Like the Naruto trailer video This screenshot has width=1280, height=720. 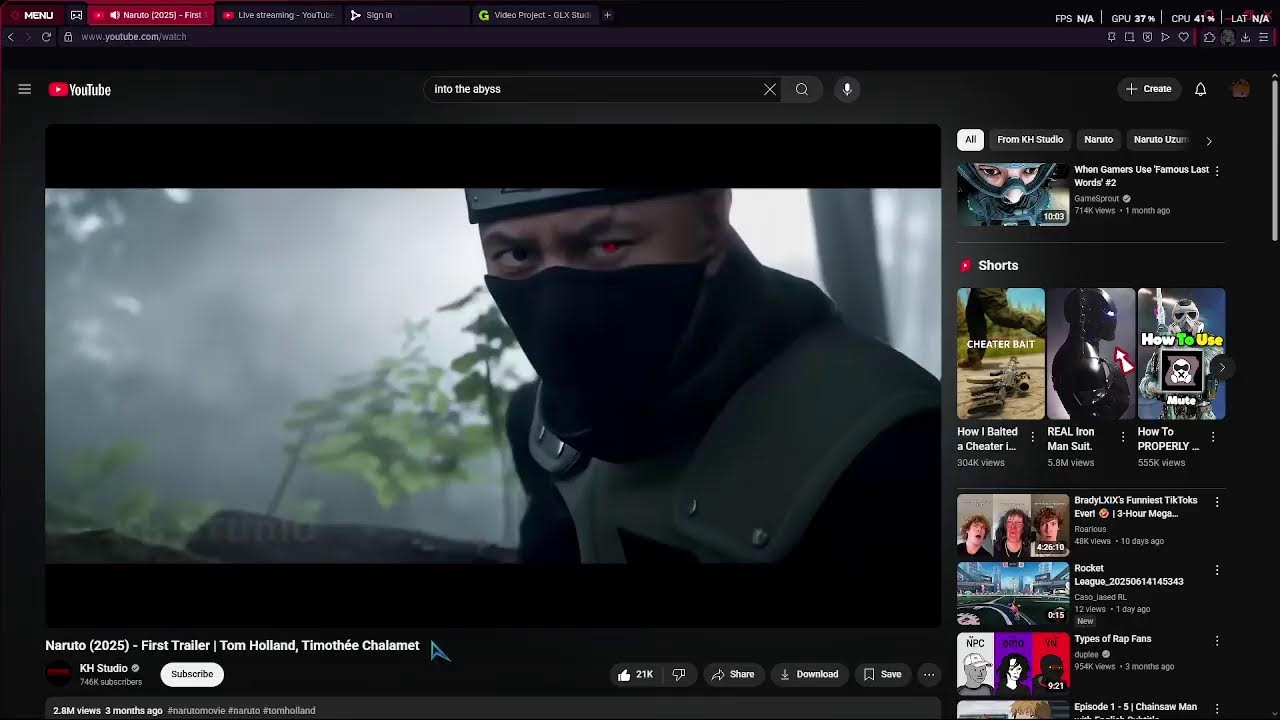point(635,674)
